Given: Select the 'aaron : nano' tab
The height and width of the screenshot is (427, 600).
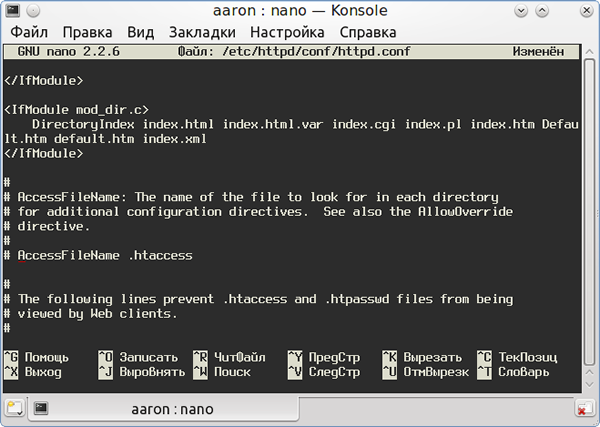Looking at the screenshot, I should click(x=163, y=409).
